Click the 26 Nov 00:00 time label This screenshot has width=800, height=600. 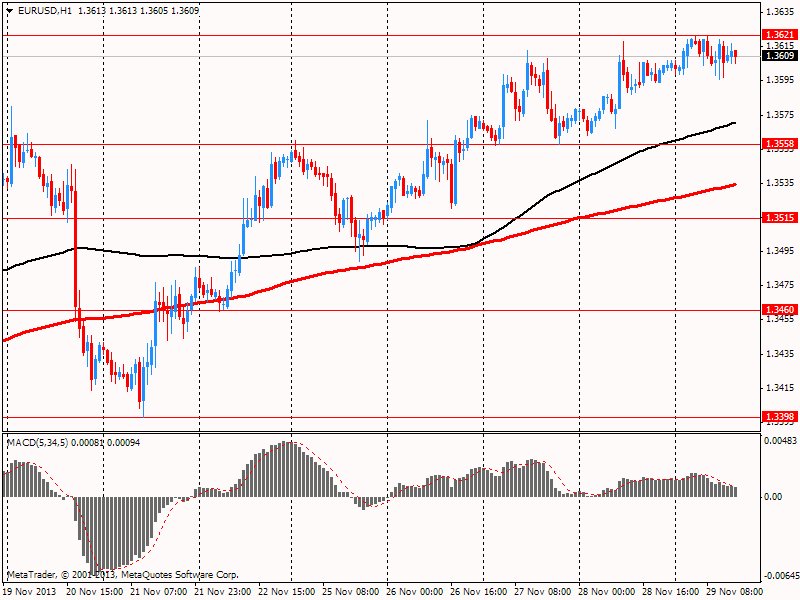pos(415,592)
